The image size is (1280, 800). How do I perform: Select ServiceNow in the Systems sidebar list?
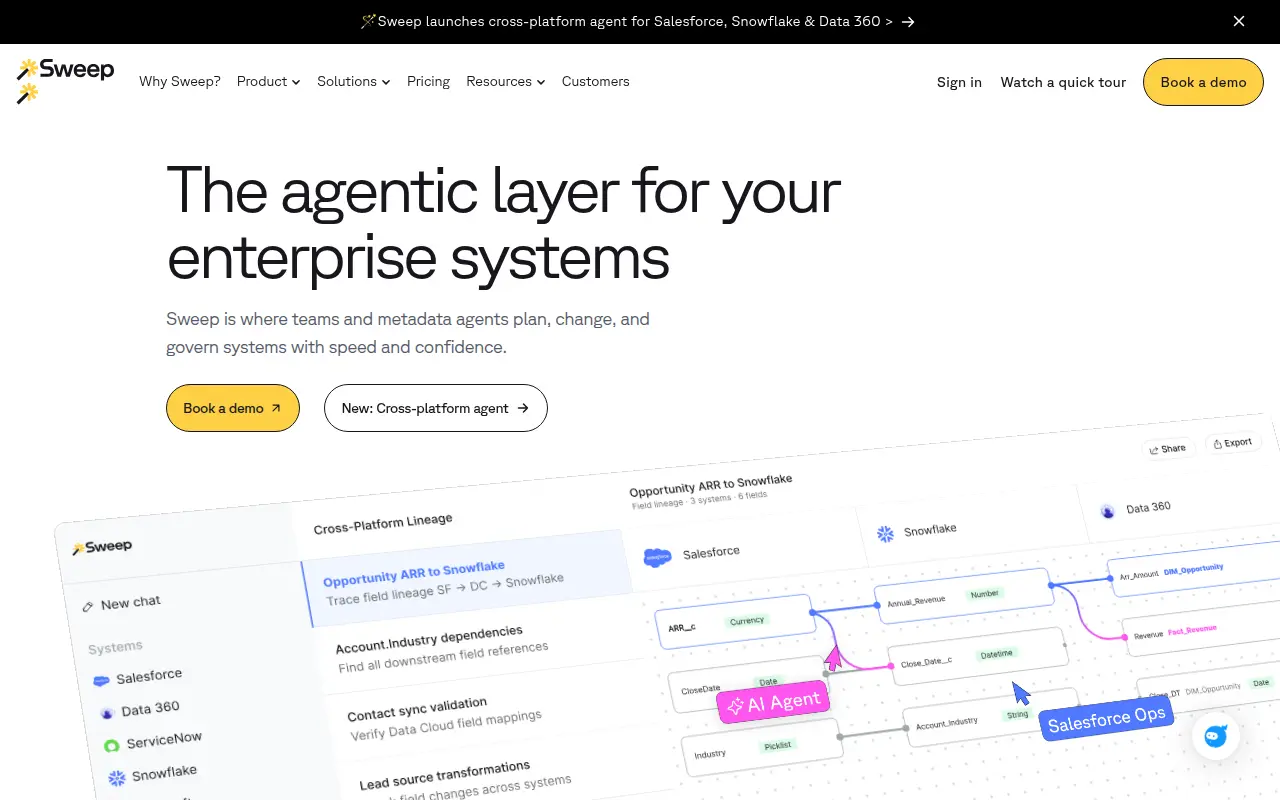point(153,741)
